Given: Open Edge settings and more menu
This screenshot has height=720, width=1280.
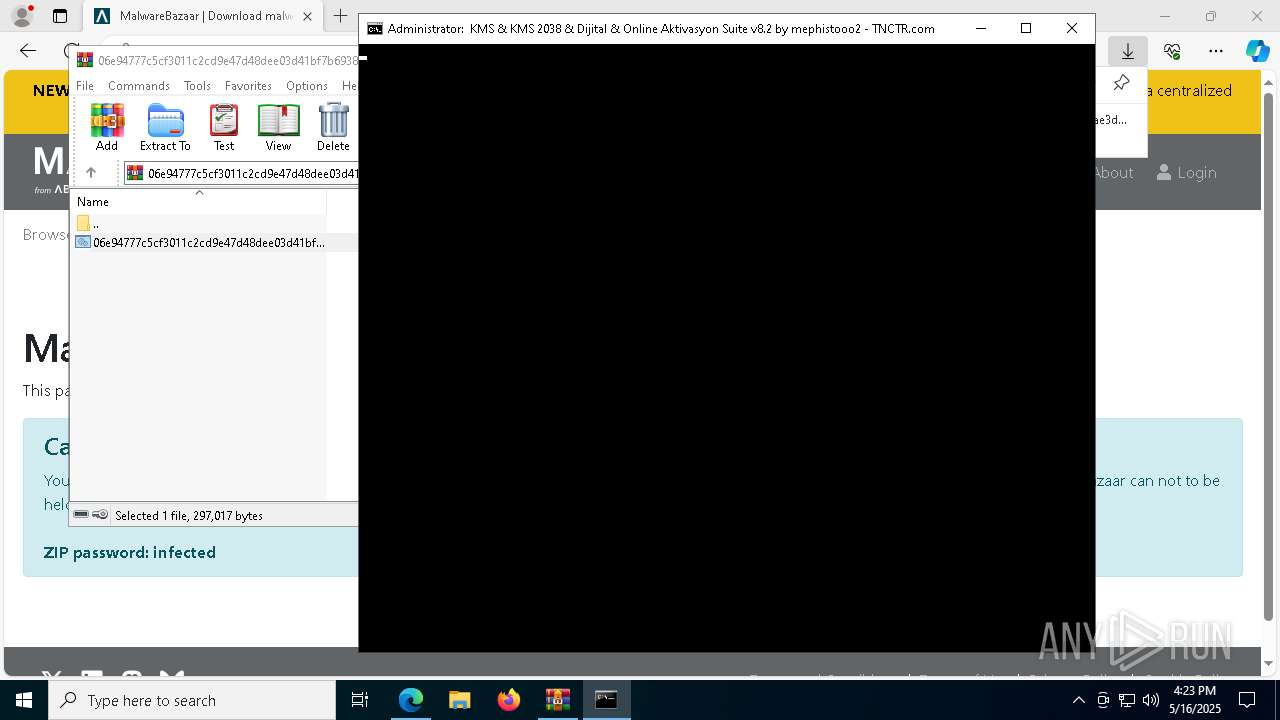Looking at the screenshot, I should click(x=1215, y=51).
